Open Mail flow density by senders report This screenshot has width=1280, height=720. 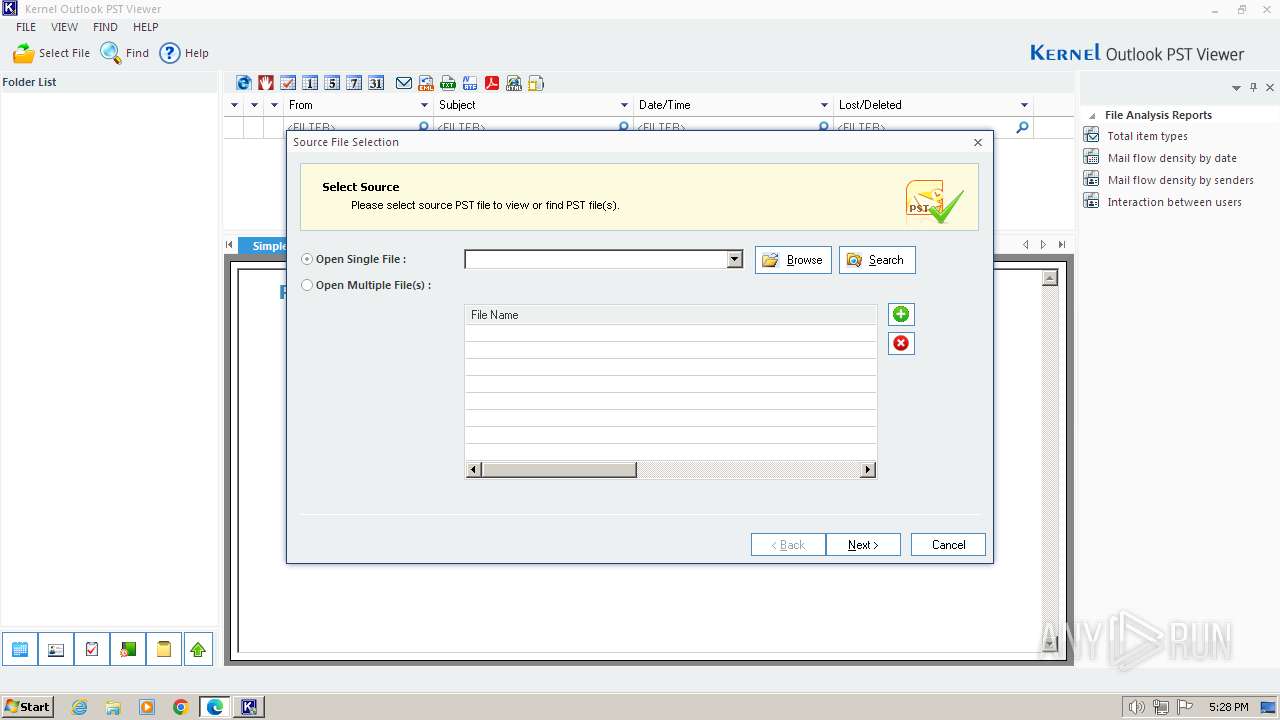click(x=1180, y=180)
